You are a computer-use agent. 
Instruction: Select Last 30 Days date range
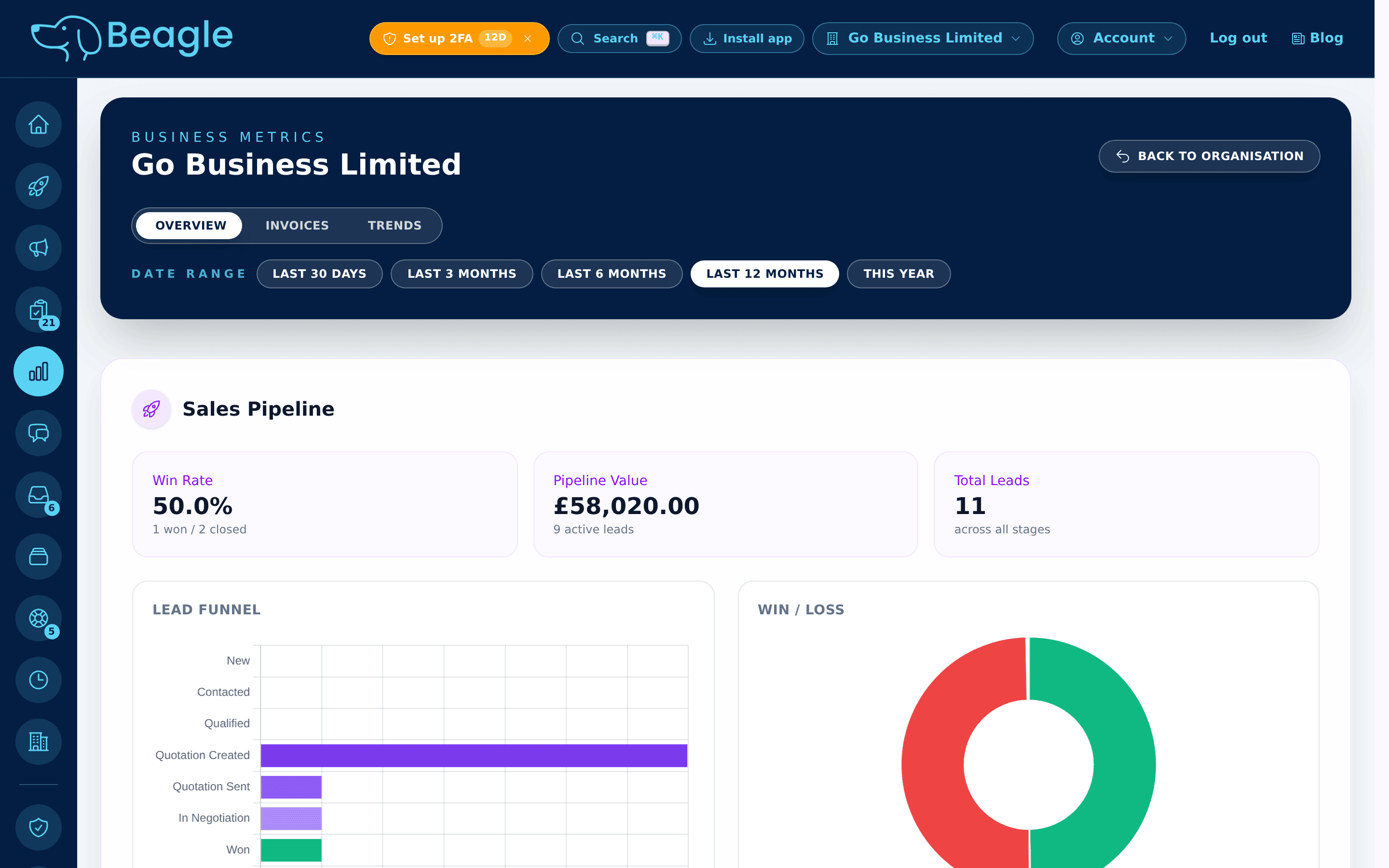[x=320, y=274]
